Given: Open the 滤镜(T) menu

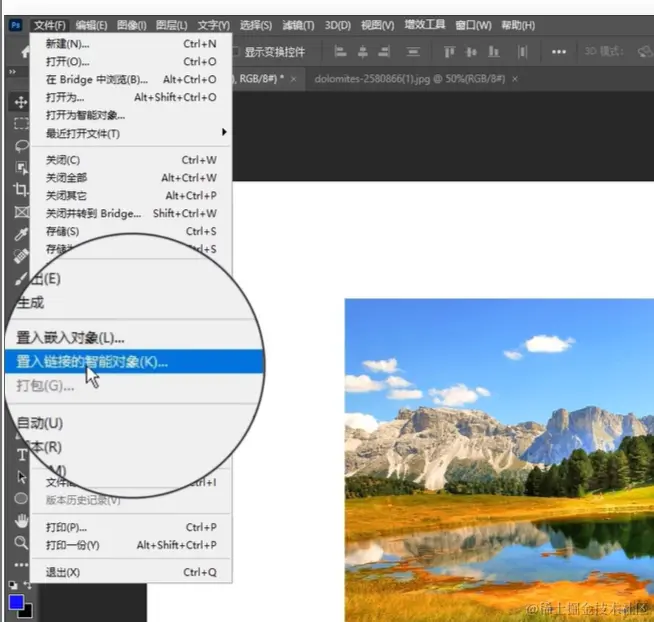Looking at the screenshot, I should [298, 25].
